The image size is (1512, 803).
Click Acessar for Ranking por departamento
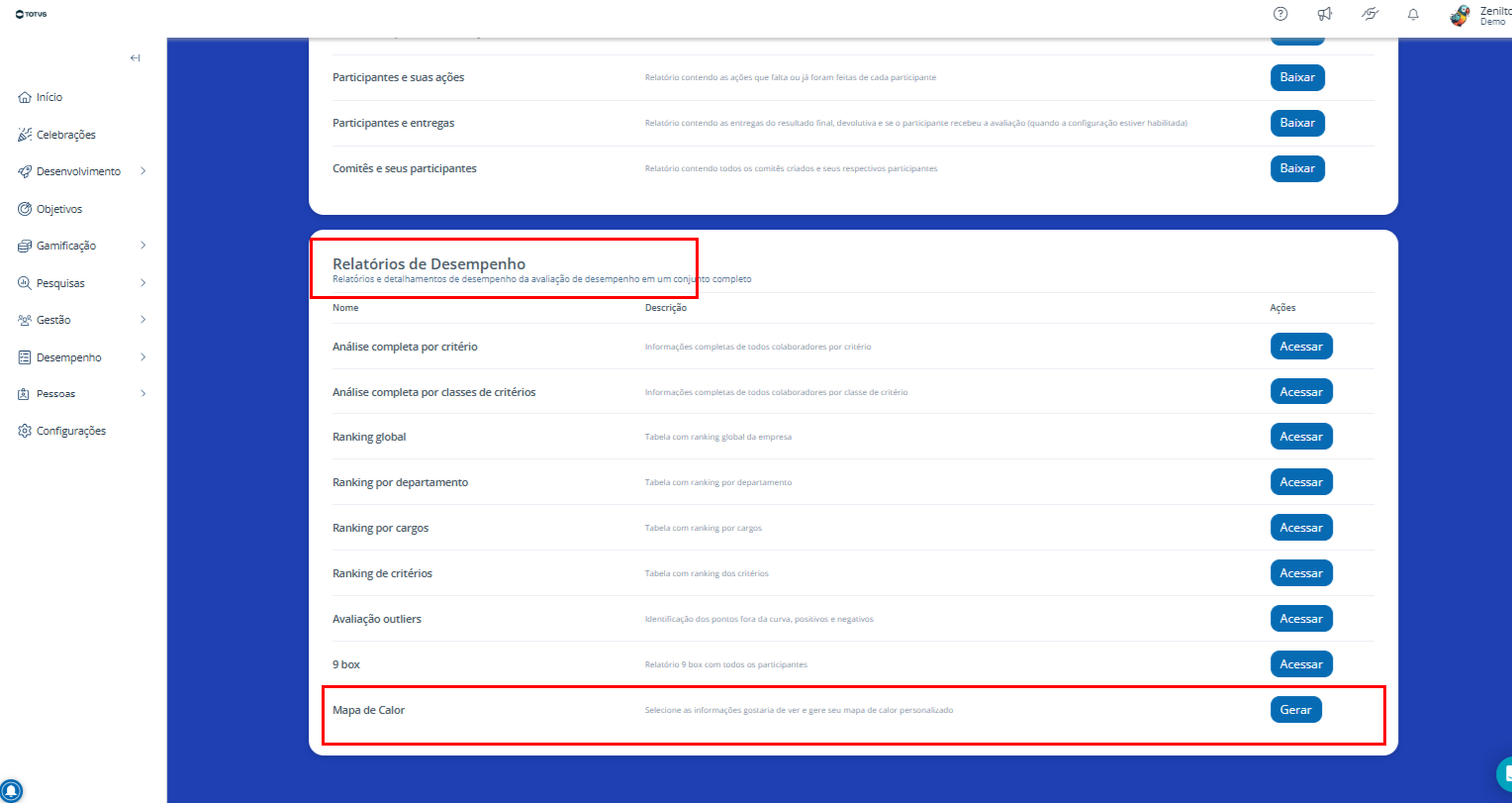[1301, 482]
